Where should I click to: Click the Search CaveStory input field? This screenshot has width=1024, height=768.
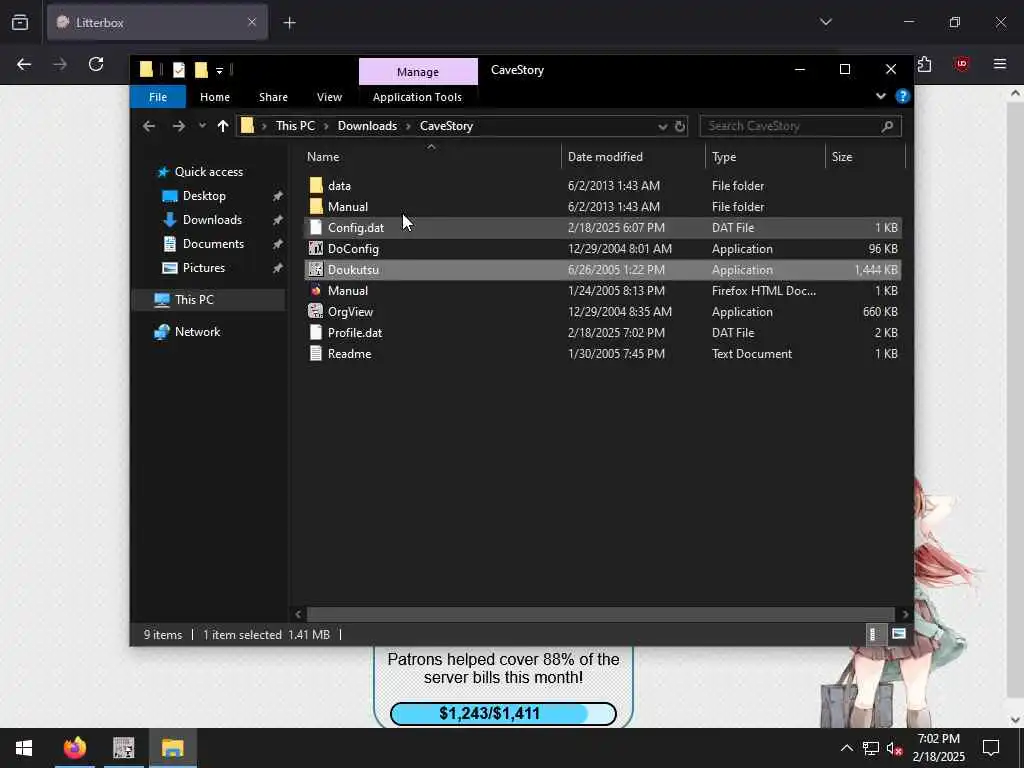801,126
